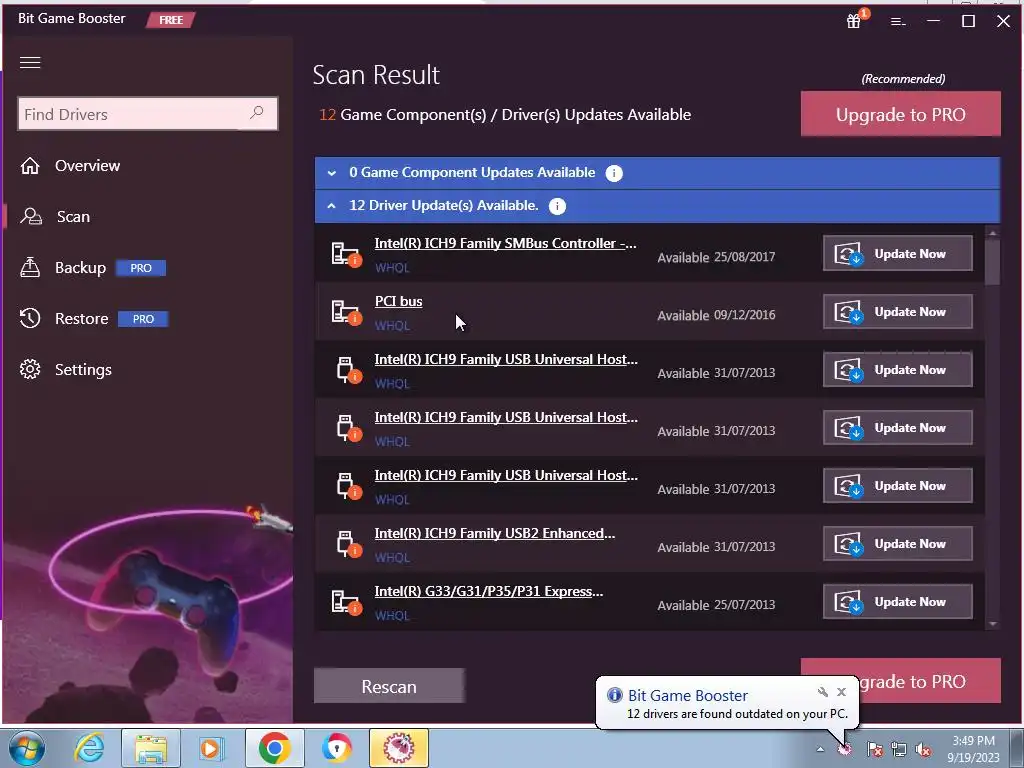Click the Settings gear icon
The height and width of the screenshot is (768, 1024).
pyautogui.click(x=30, y=369)
